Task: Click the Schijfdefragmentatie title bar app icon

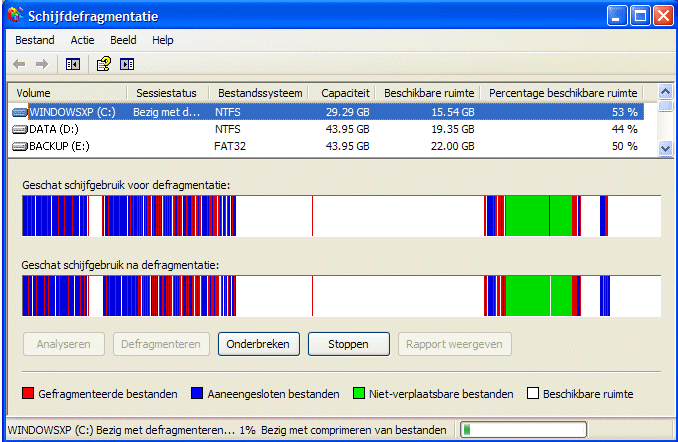Action: (x=15, y=15)
